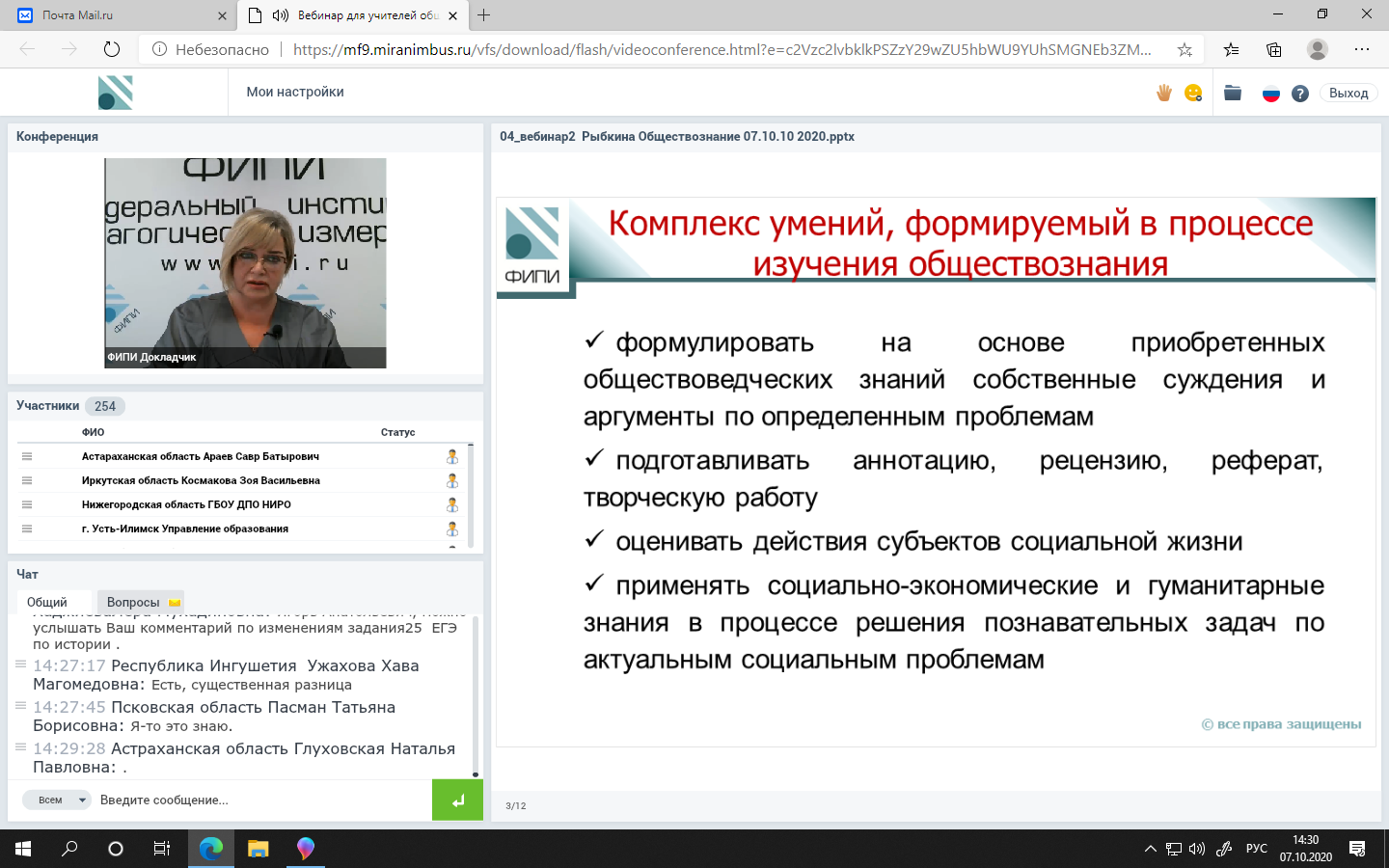Screen dimensions: 1389x868
Task: Click status icon of Нижегородская область participant
Action: [x=451, y=504]
